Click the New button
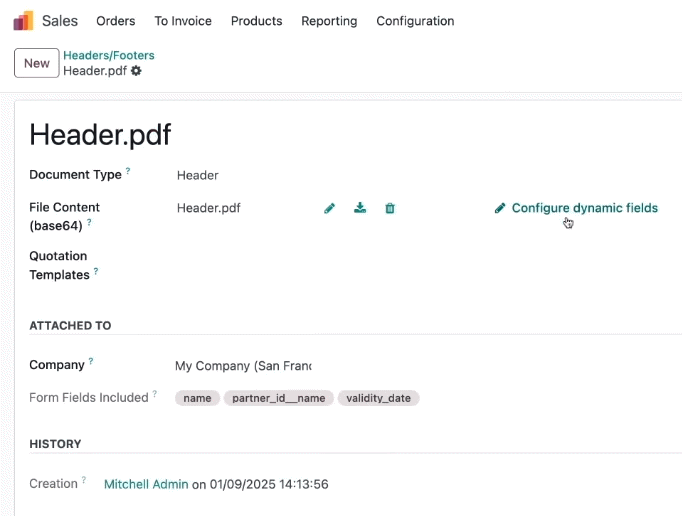 tap(37, 63)
